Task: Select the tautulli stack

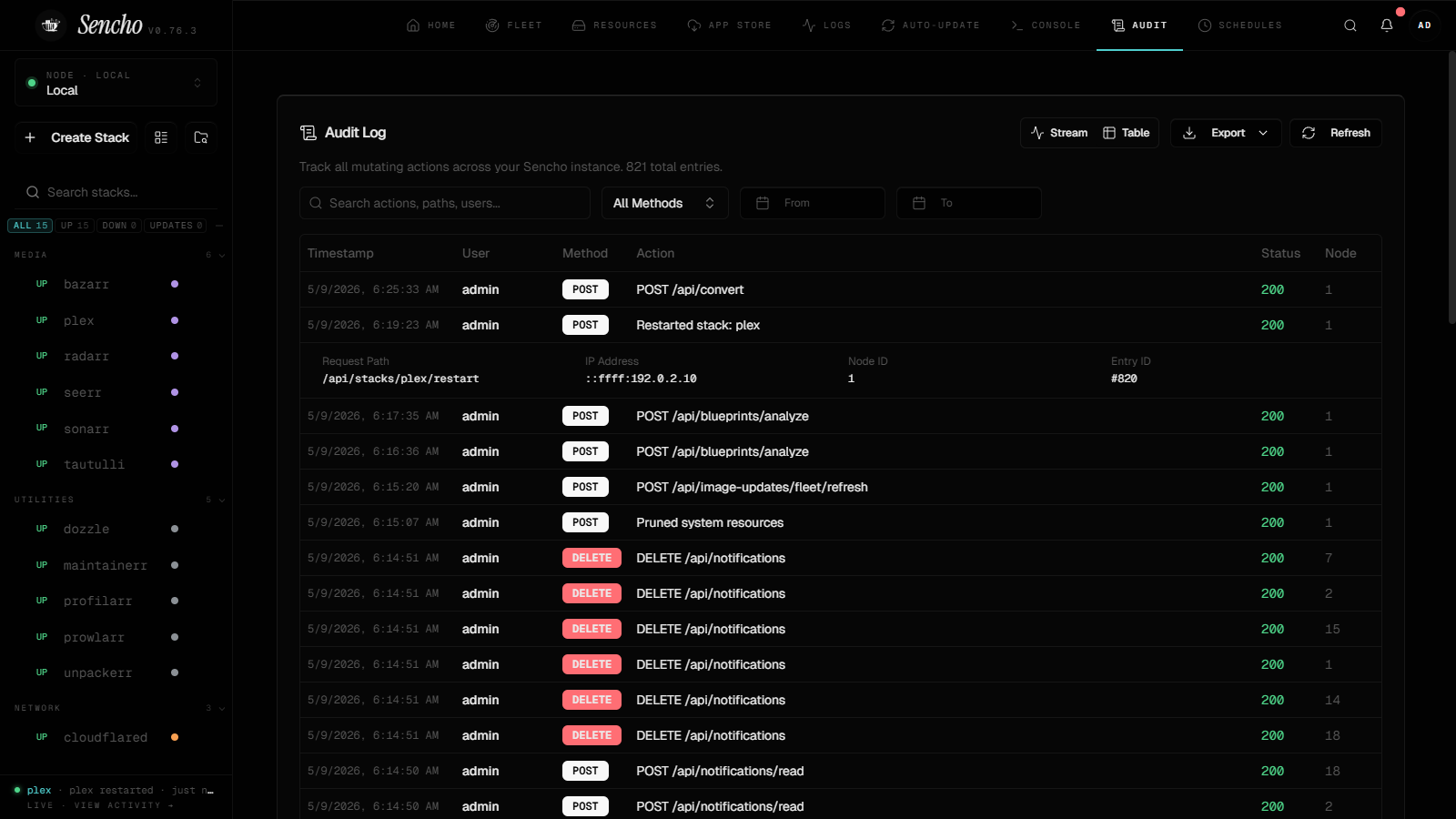Action: pos(116,464)
